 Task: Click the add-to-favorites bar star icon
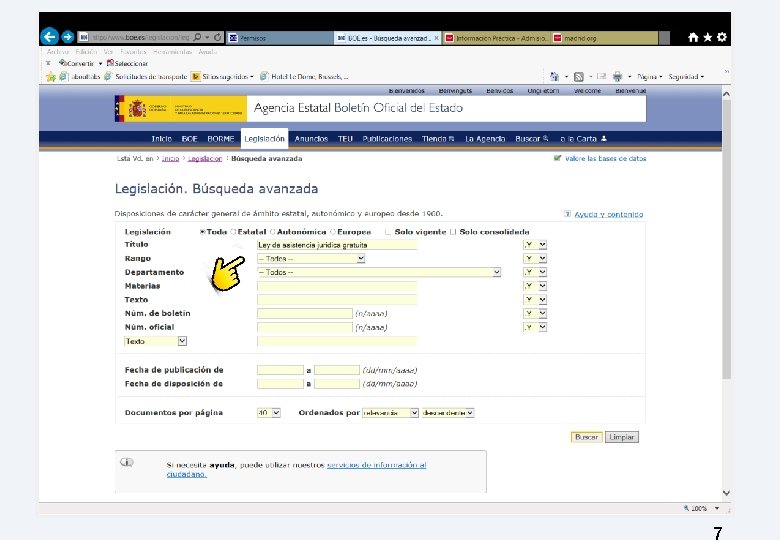click(x=51, y=77)
